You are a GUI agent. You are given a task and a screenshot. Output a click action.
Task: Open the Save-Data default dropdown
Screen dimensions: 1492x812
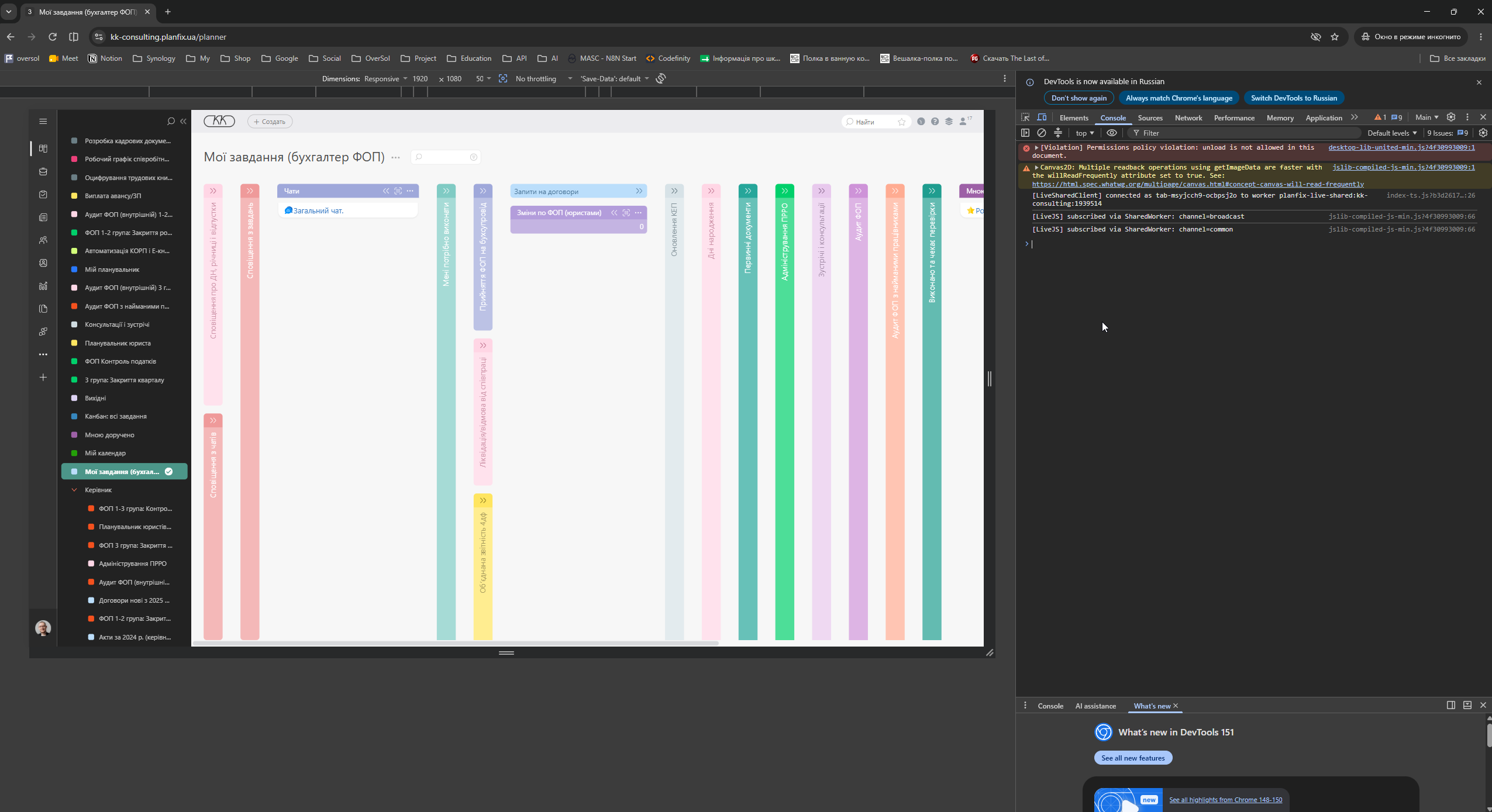pyautogui.click(x=614, y=78)
